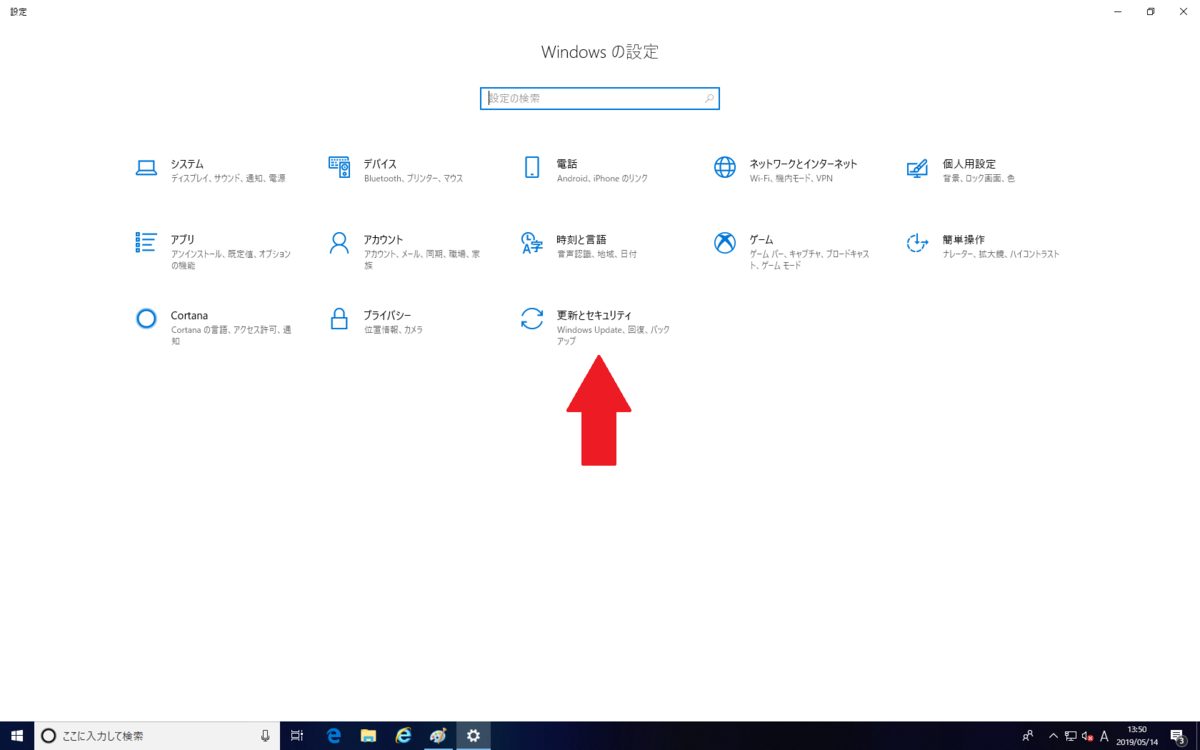This screenshot has height=750, width=1200.
Task: Open the デバイス keyboard-speaker icon
Action: 339,167
